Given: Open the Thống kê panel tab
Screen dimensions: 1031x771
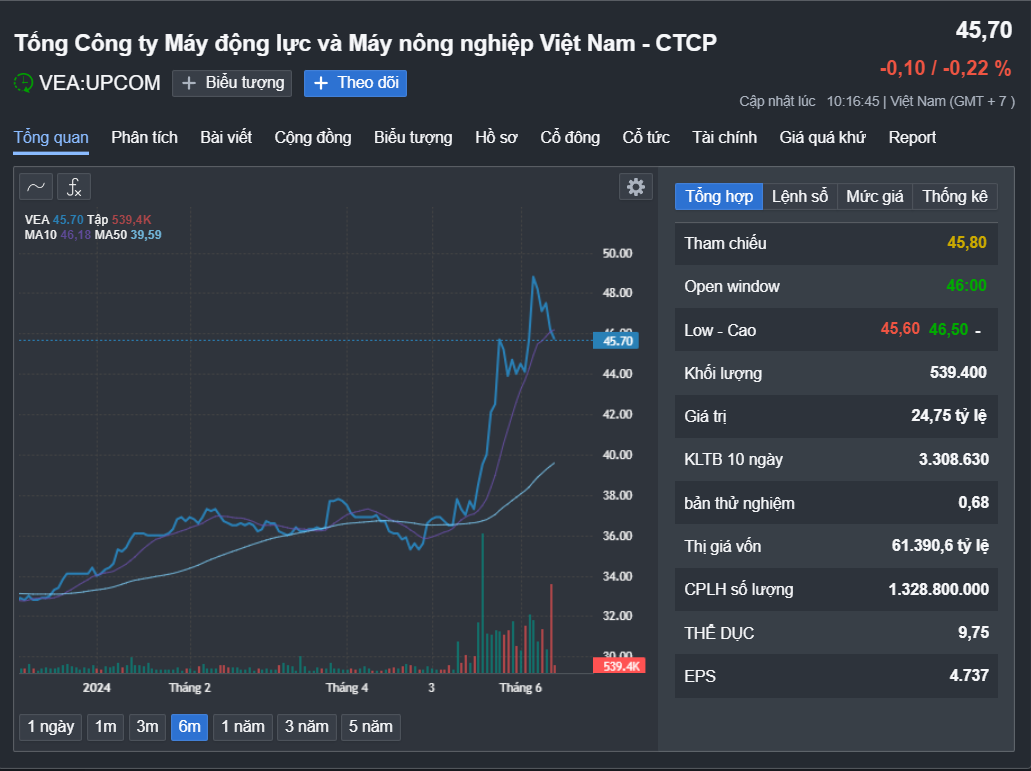Looking at the screenshot, I should pyautogui.click(x=955, y=197).
